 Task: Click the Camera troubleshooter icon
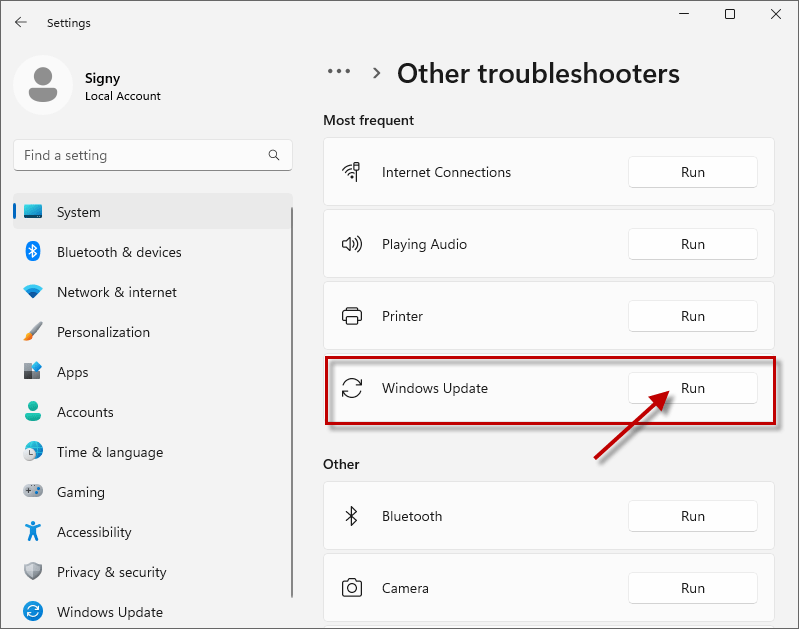click(352, 588)
